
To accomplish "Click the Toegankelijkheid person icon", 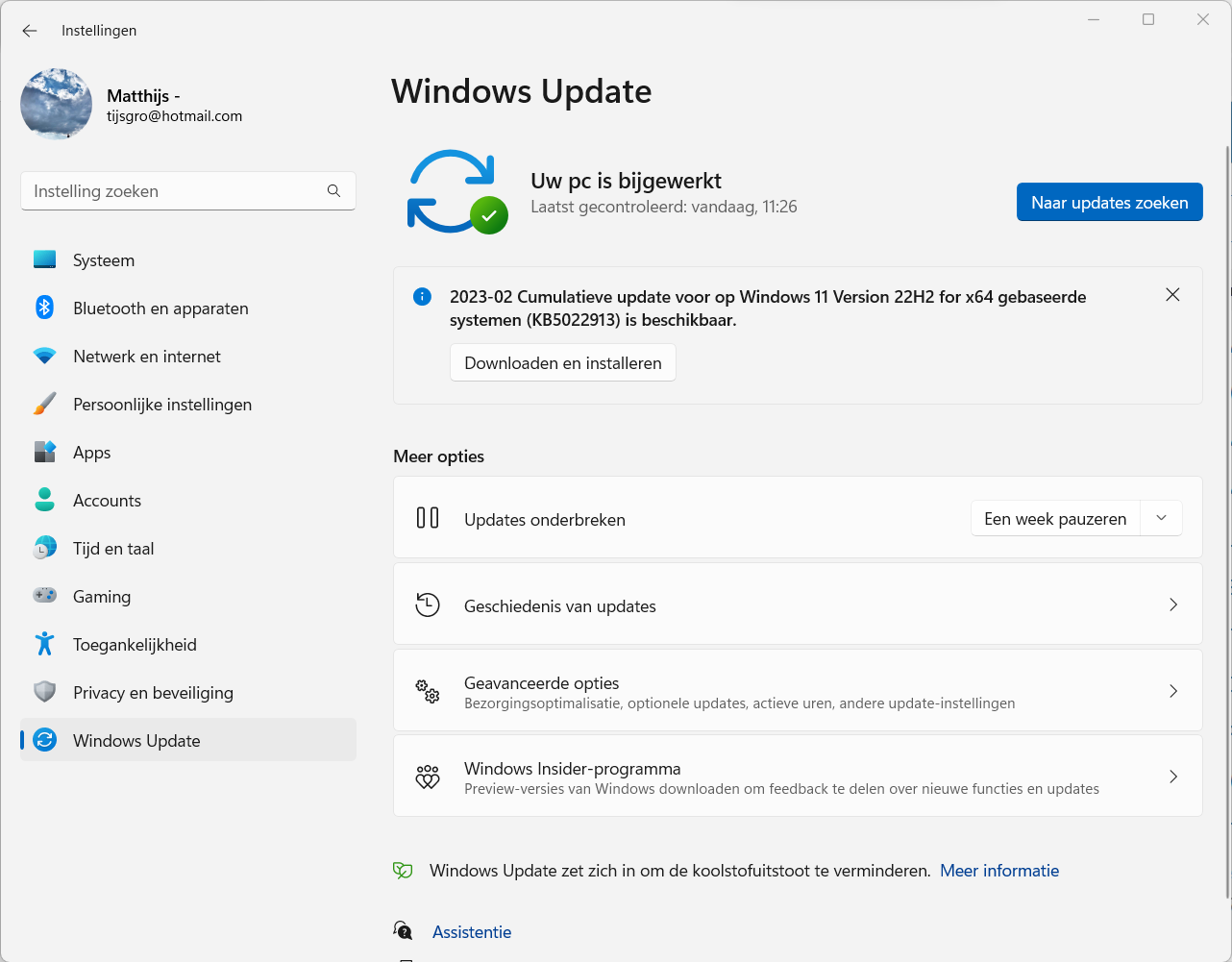I will [x=44, y=644].
